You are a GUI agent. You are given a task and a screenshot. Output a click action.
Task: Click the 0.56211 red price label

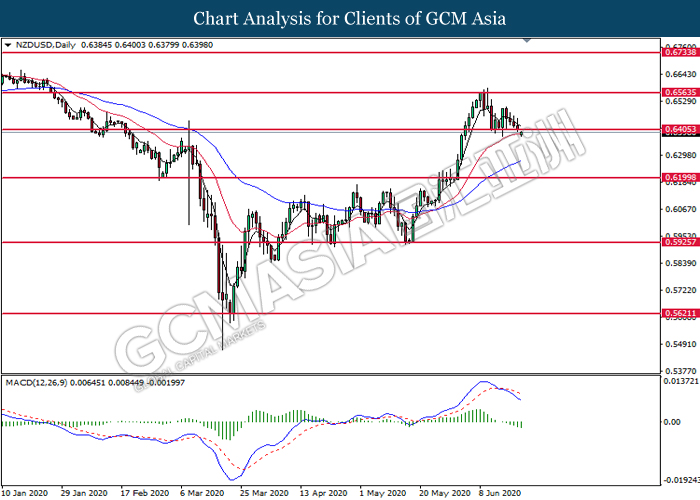680,313
